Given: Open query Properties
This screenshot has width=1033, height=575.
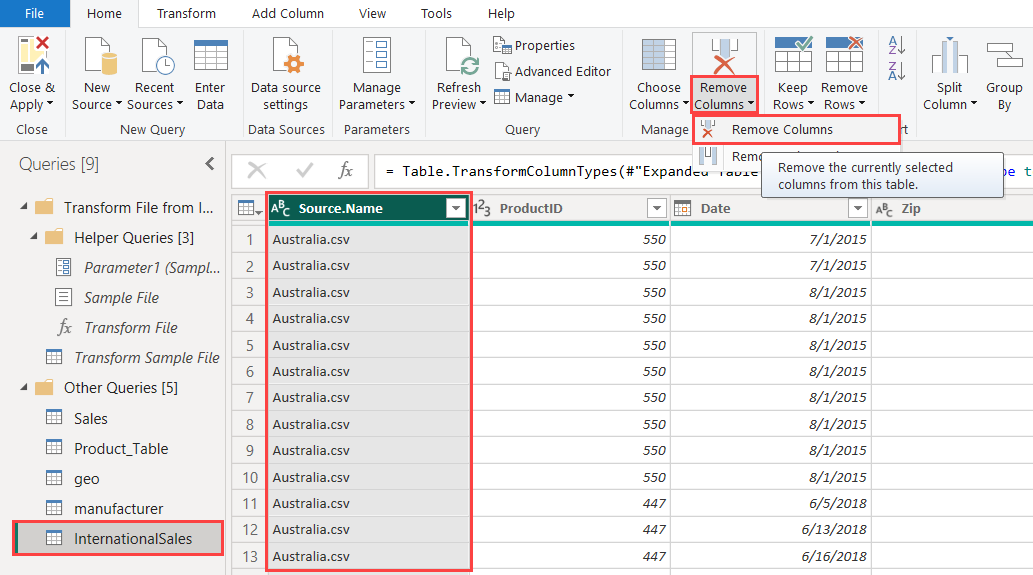Looking at the screenshot, I should pos(534,45).
